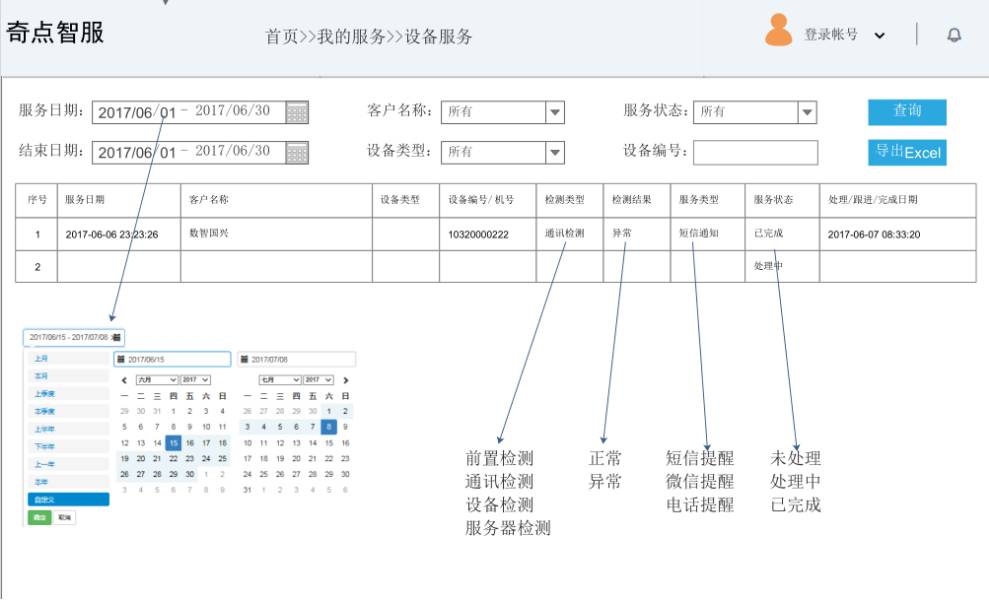Expand the 服务状态 dropdown

coord(807,112)
